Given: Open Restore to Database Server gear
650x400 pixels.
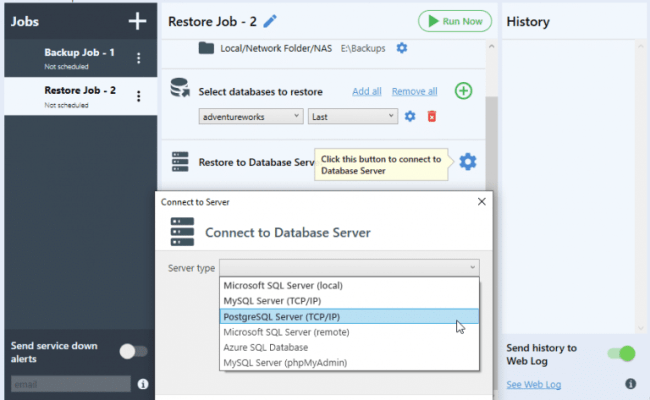Looking at the screenshot, I should click(x=468, y=162).
